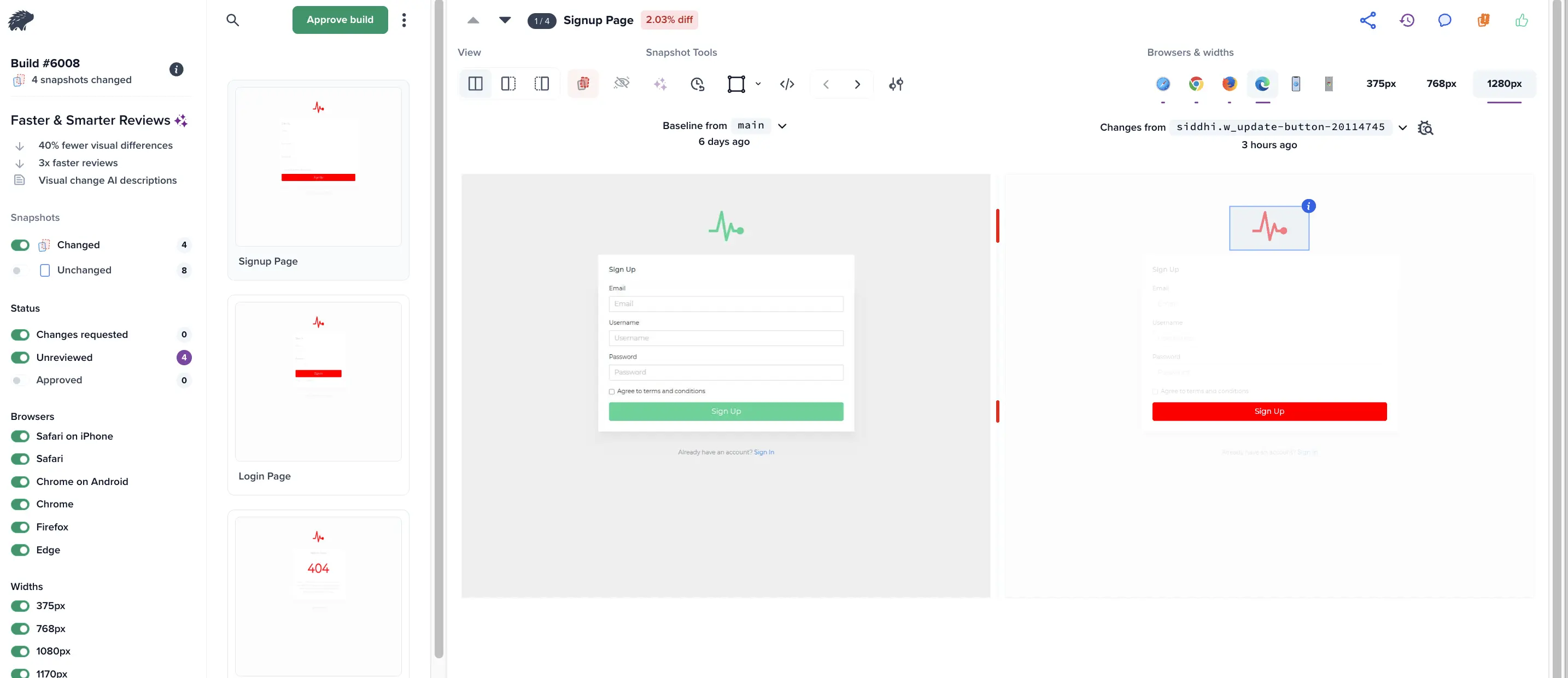Open the comments bubble icon

[1445, 20]
